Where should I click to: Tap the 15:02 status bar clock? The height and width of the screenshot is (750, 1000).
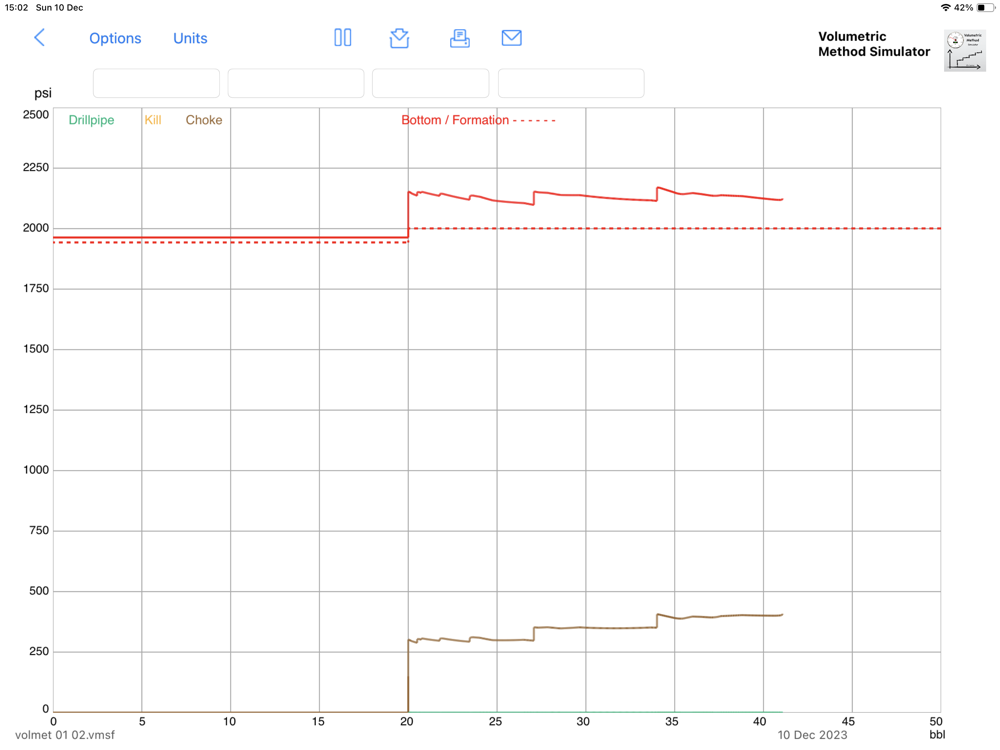[17, 8]
